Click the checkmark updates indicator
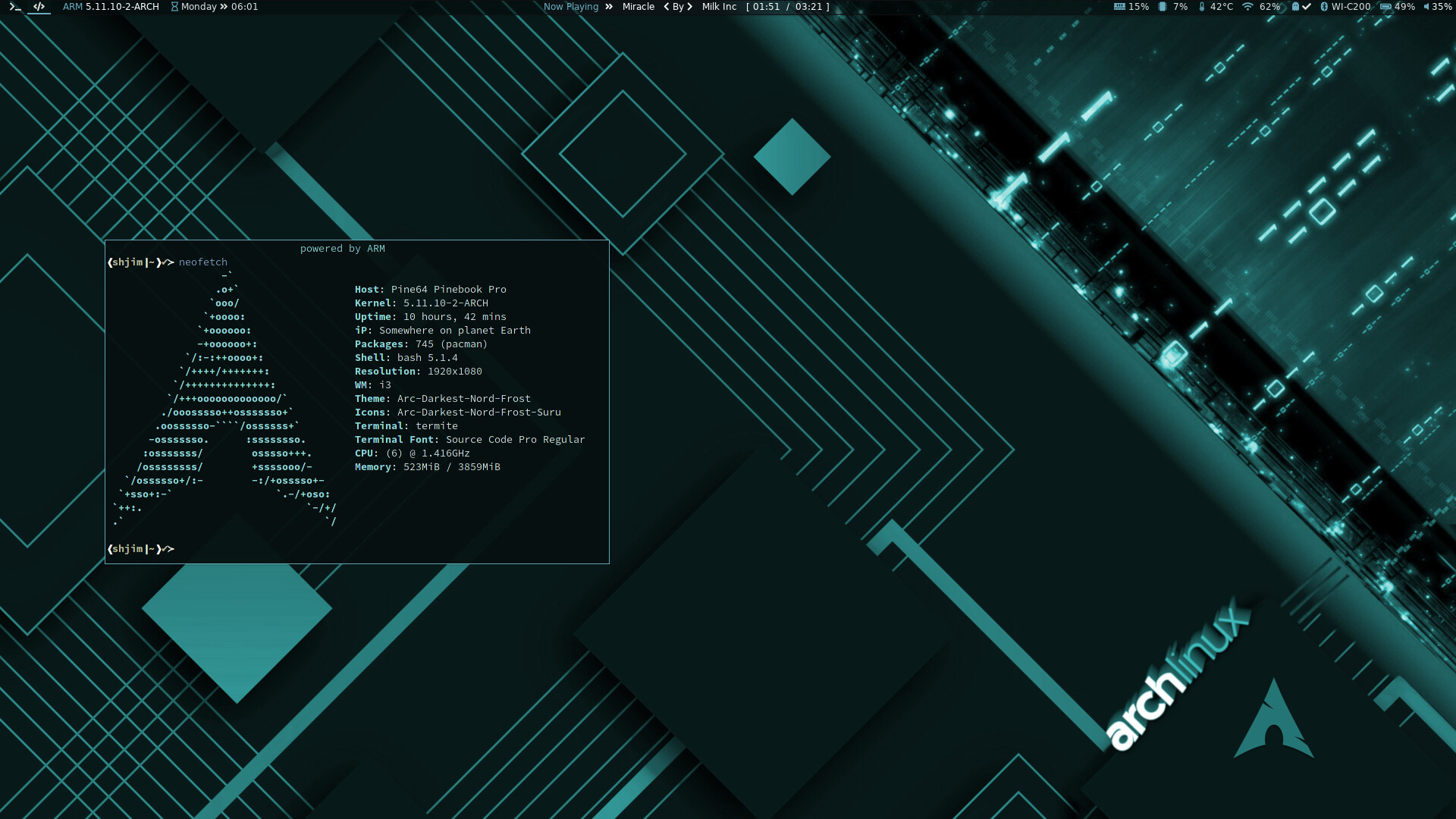The height and width of the screenshot is (819, 1456). click(1307, 7)
